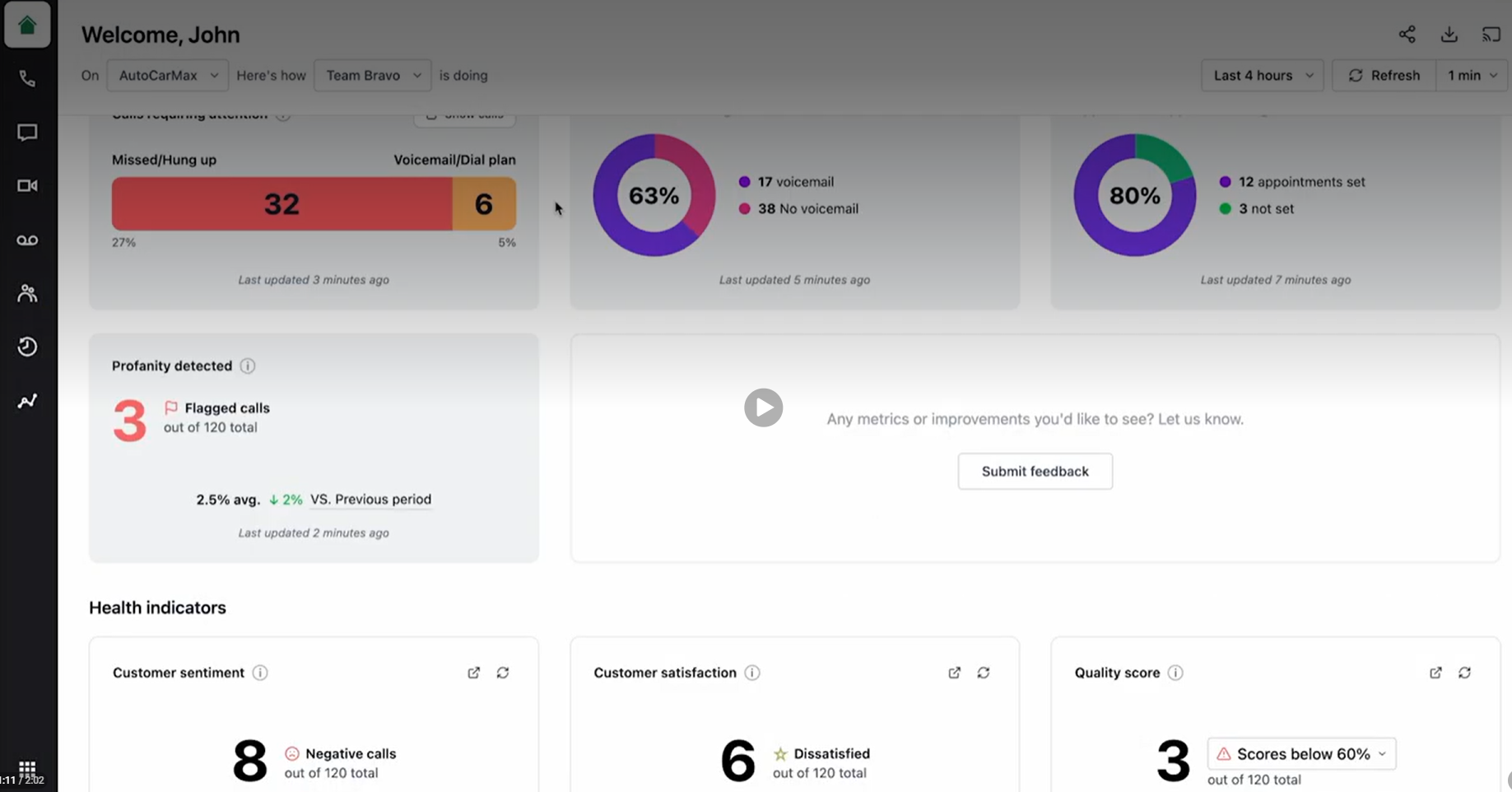Click the download dashboard icon
This screenshot has height=792, width=1512.
click(1449, 35)
